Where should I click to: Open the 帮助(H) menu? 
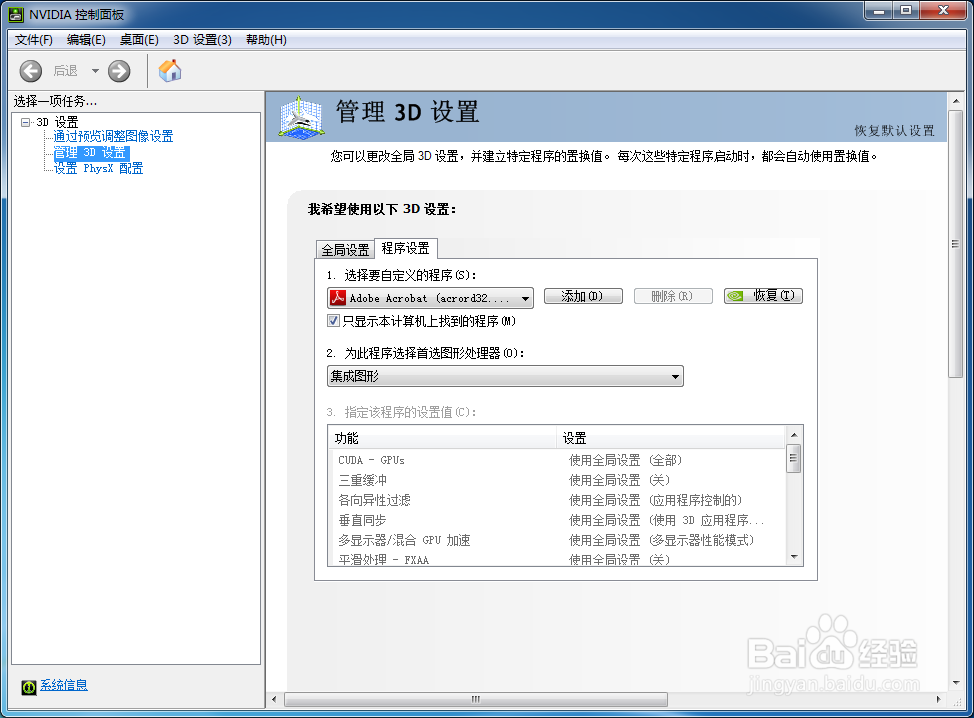click(266, 40)
